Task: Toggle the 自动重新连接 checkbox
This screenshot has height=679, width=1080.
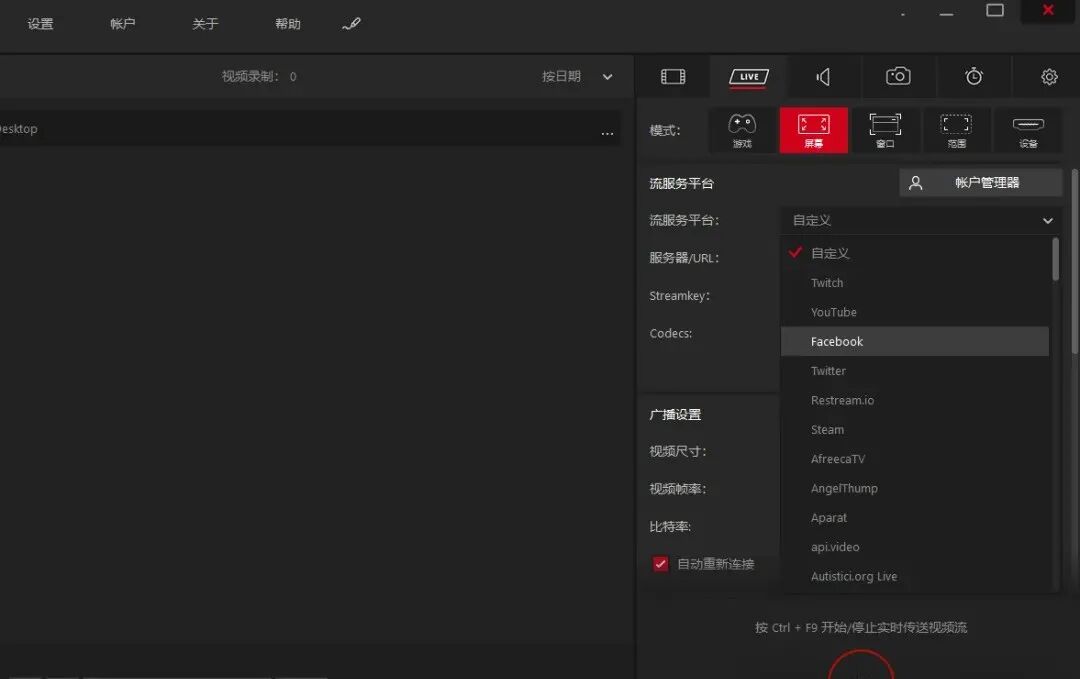Action: coord(661,564)
